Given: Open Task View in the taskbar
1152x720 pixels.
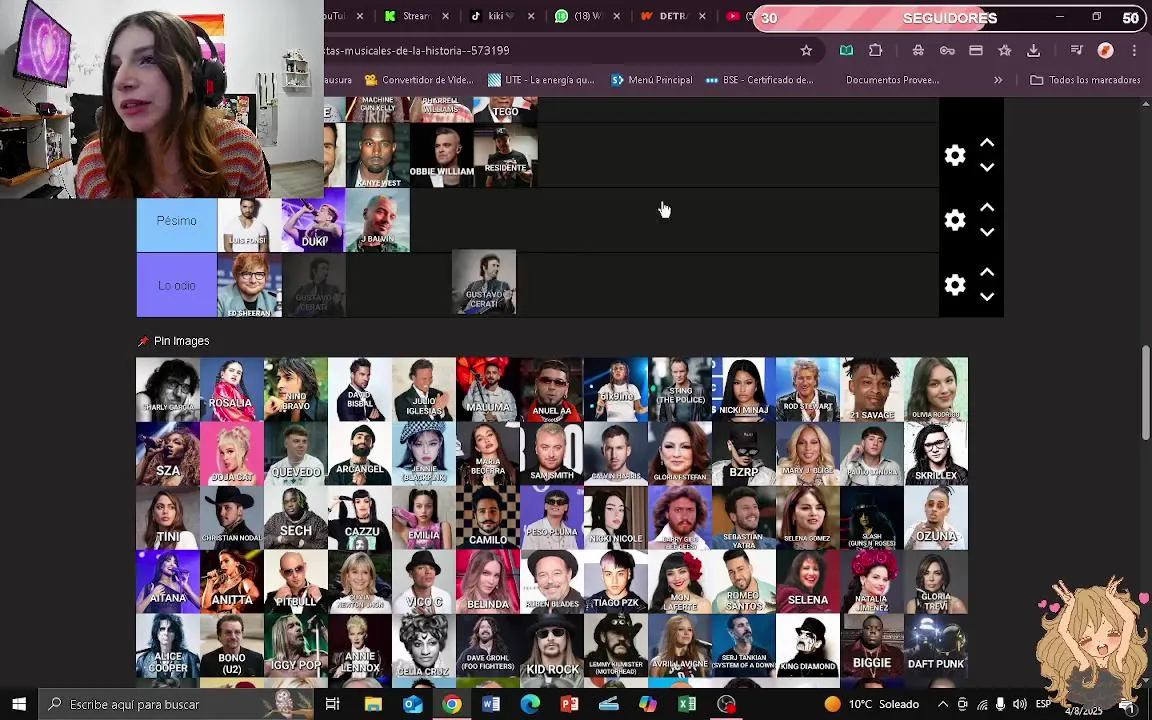Looking at the screenshot, I should pos(332,704).
